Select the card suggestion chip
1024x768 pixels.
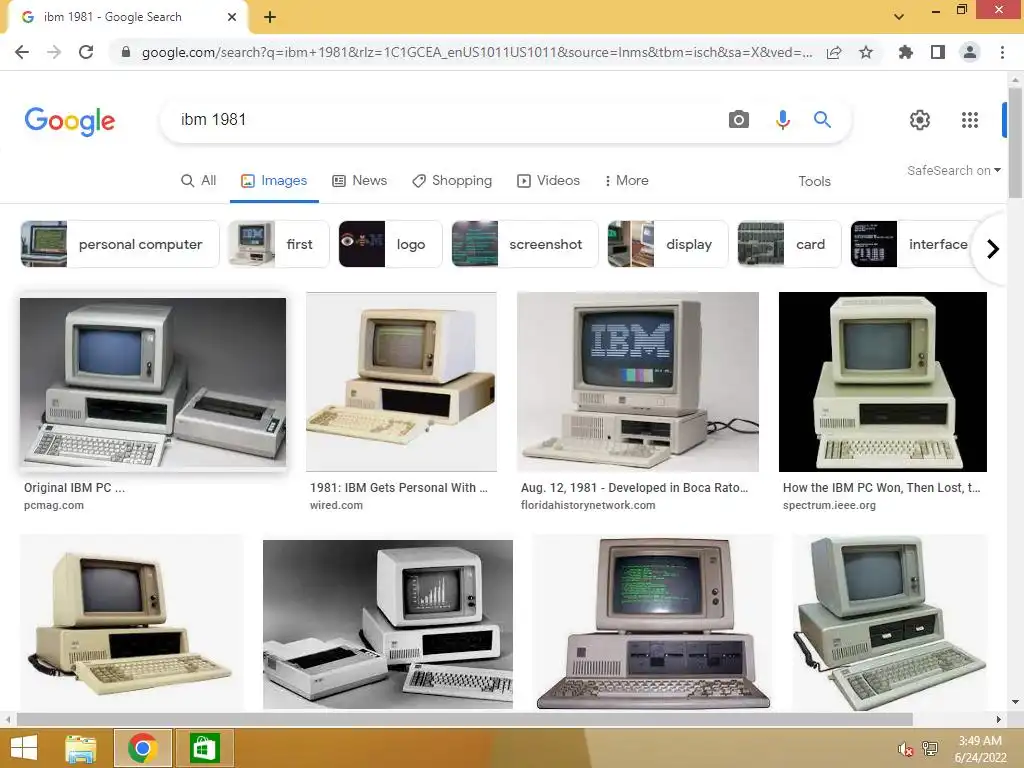tap(790, 244)
